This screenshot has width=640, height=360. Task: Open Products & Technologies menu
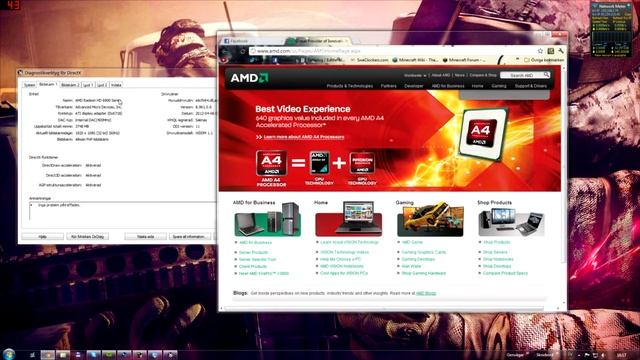coord(349,86)
